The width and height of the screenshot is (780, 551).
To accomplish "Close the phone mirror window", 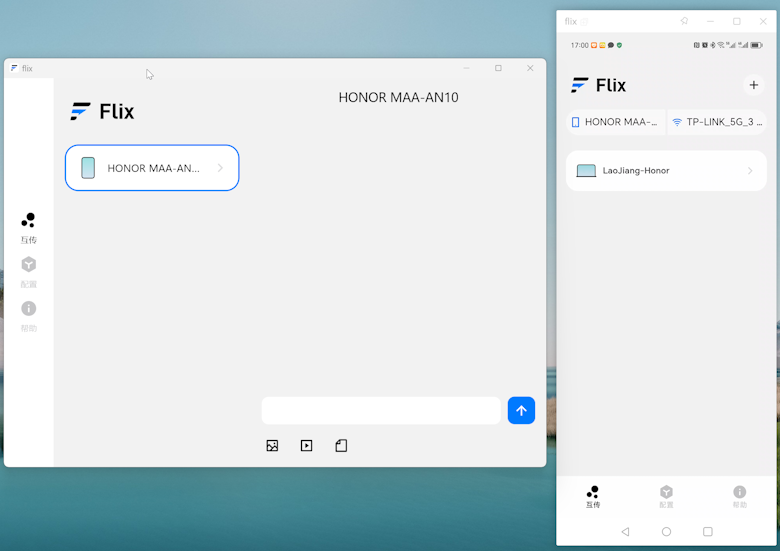I will coord(763,21).
